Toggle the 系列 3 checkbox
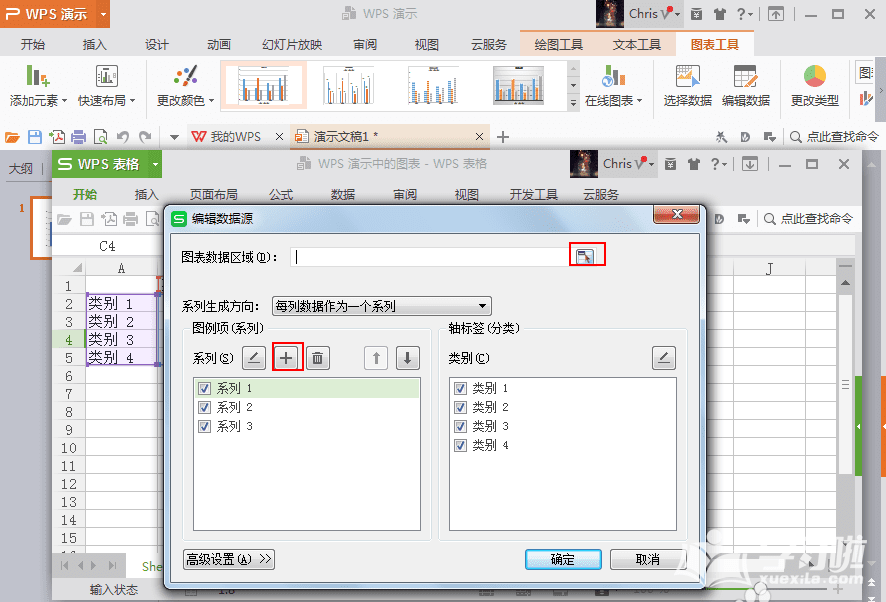Viewport: 886px width, 602px height. [205, 426]
